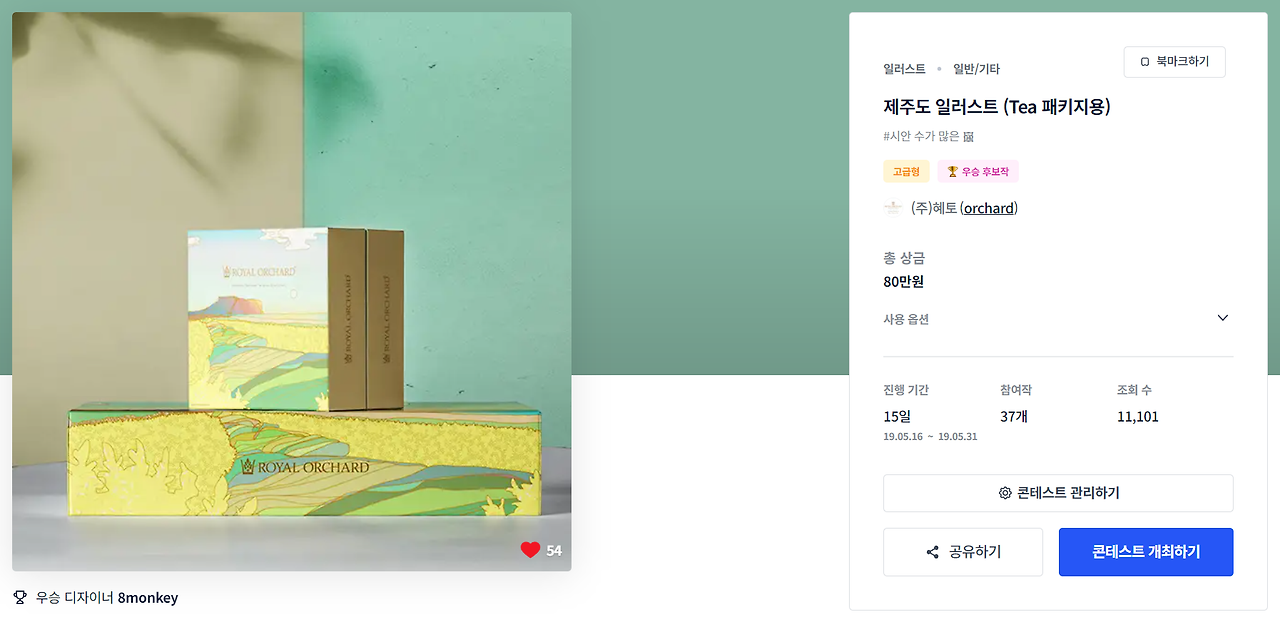Screen dimensions: 1280x617
Task: Click the trophy icon beside winning designer
Action: [x=20, y=598]
